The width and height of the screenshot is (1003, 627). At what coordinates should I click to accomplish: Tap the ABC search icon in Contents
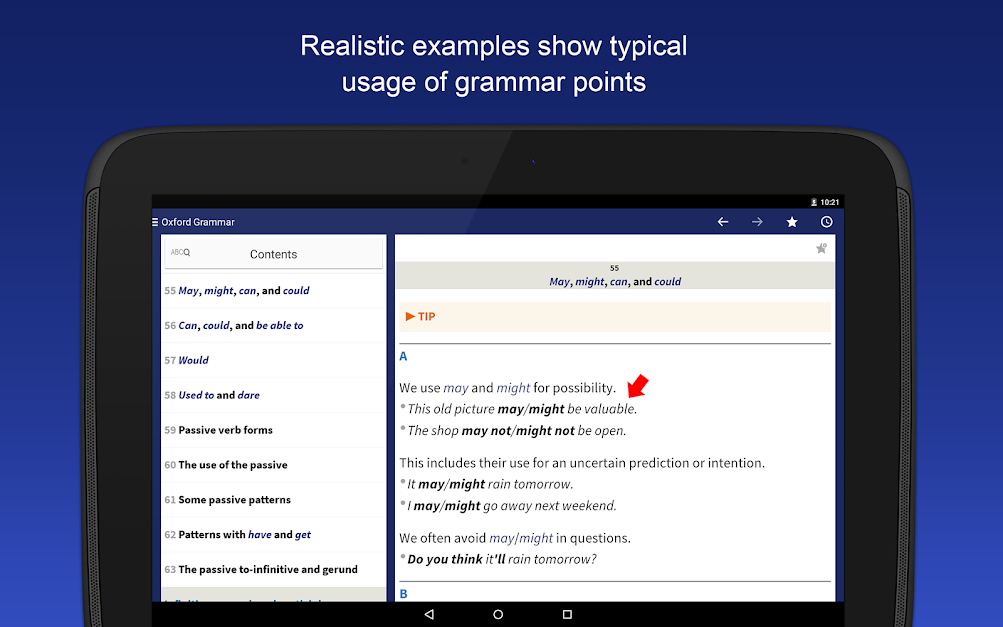pyautogui.click(x=180, y=252)
